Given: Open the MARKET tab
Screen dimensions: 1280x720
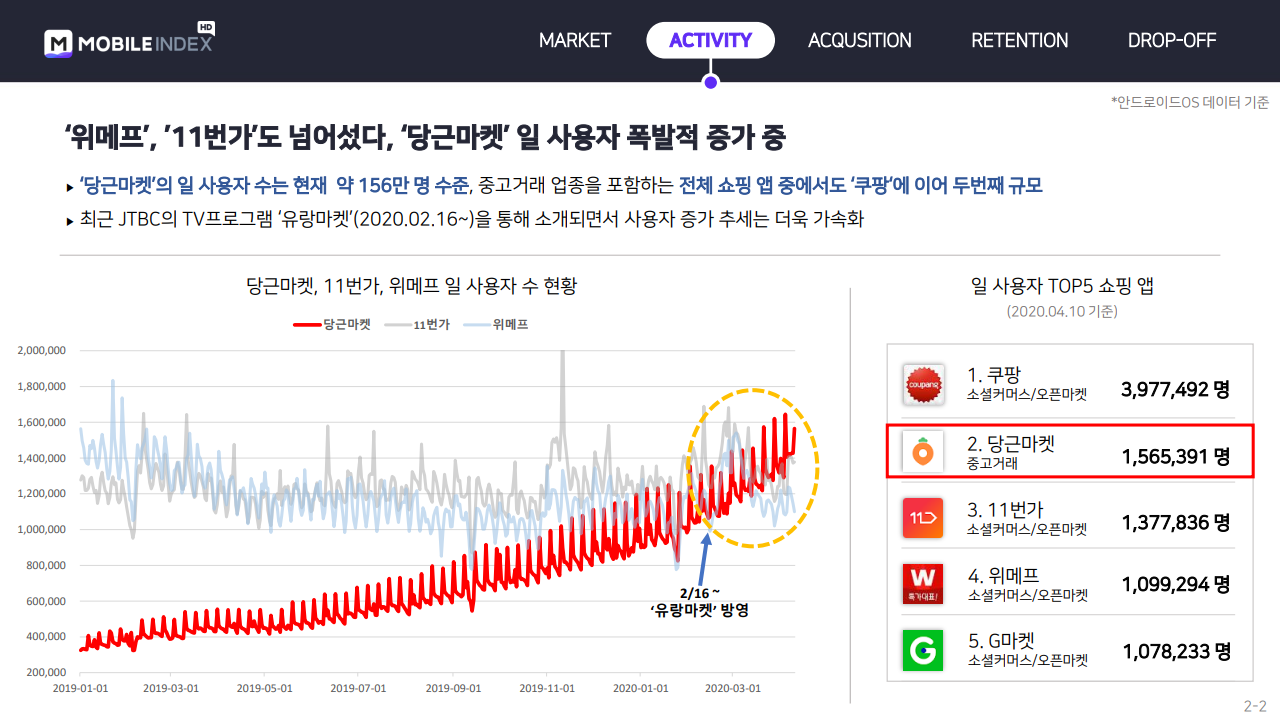Looking at the screenshot, I should pyautogui.click(x=575, y=40).
